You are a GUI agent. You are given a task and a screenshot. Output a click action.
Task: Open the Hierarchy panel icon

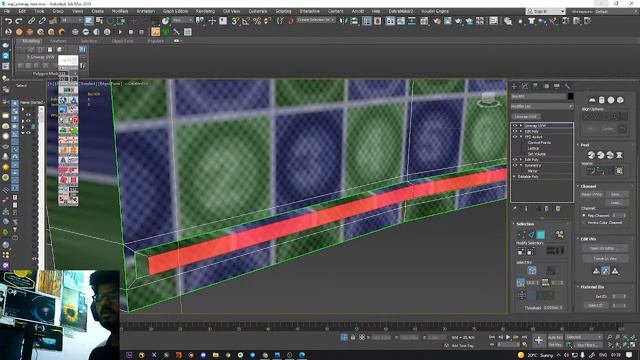[x=536, y=86]
